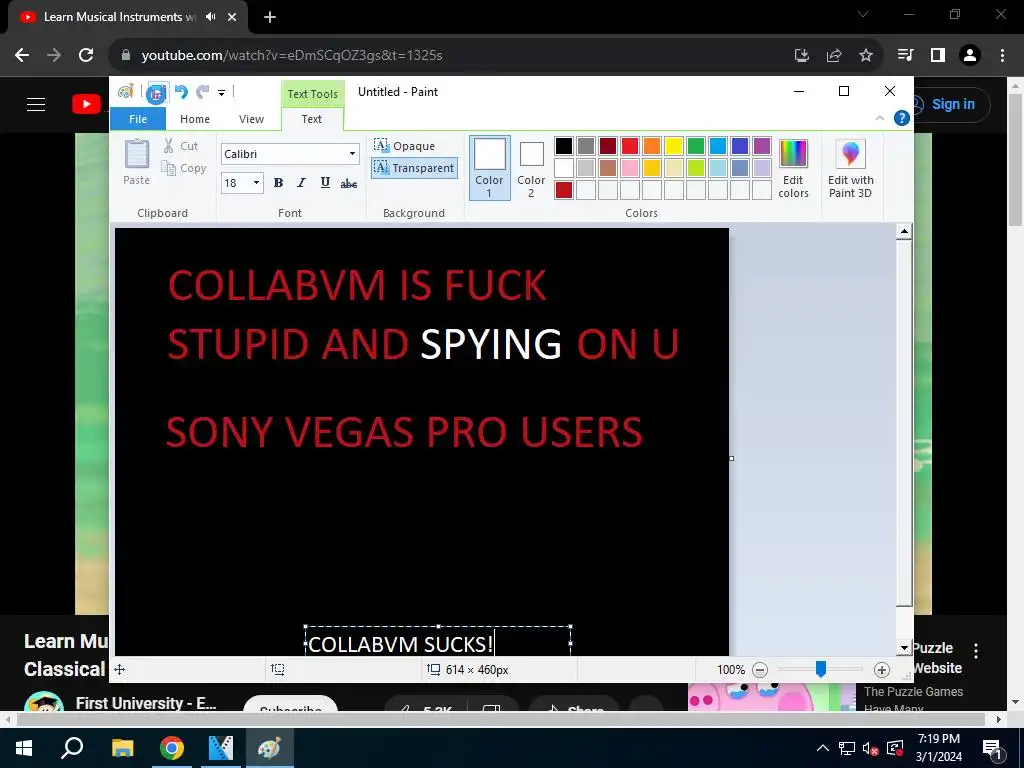Image resolution: width=1024 pixels, height=768 pixels.
Task: Click the YouTube logo
Action: 86,104
